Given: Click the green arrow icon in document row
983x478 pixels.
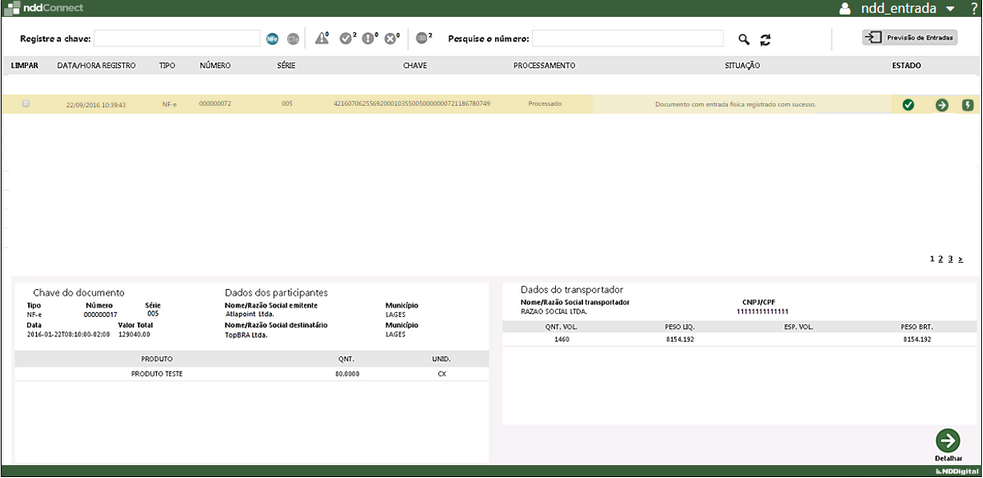Looking at the screenshot, I should coord(941,105).
